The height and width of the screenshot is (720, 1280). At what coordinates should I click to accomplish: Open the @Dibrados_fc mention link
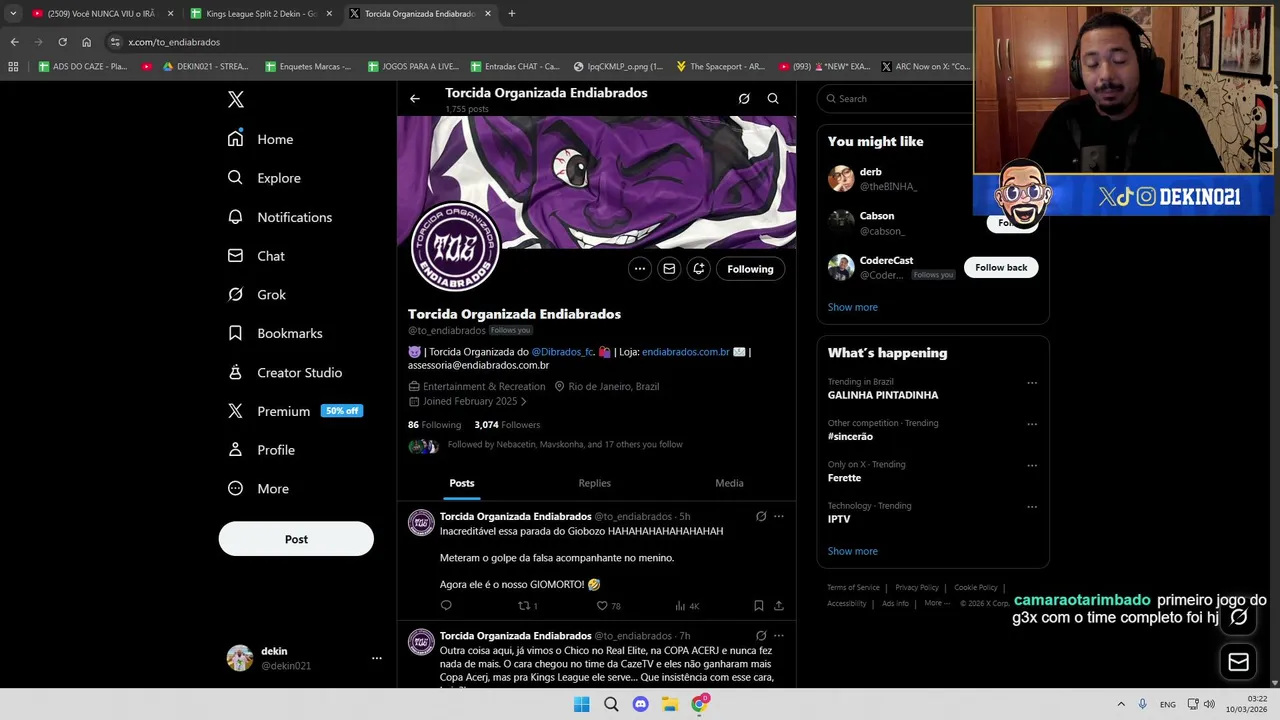click(x=563, y=352)
